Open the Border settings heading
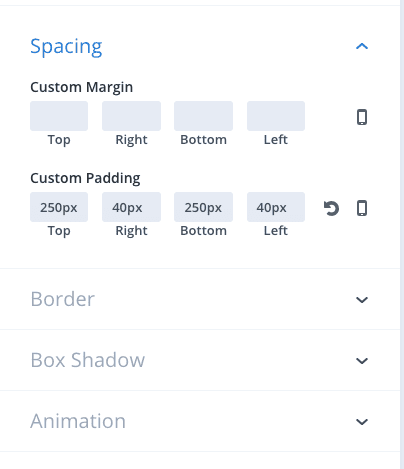This screenshot has height=469, width=404. pyautogui.click(x=62, y=299)
